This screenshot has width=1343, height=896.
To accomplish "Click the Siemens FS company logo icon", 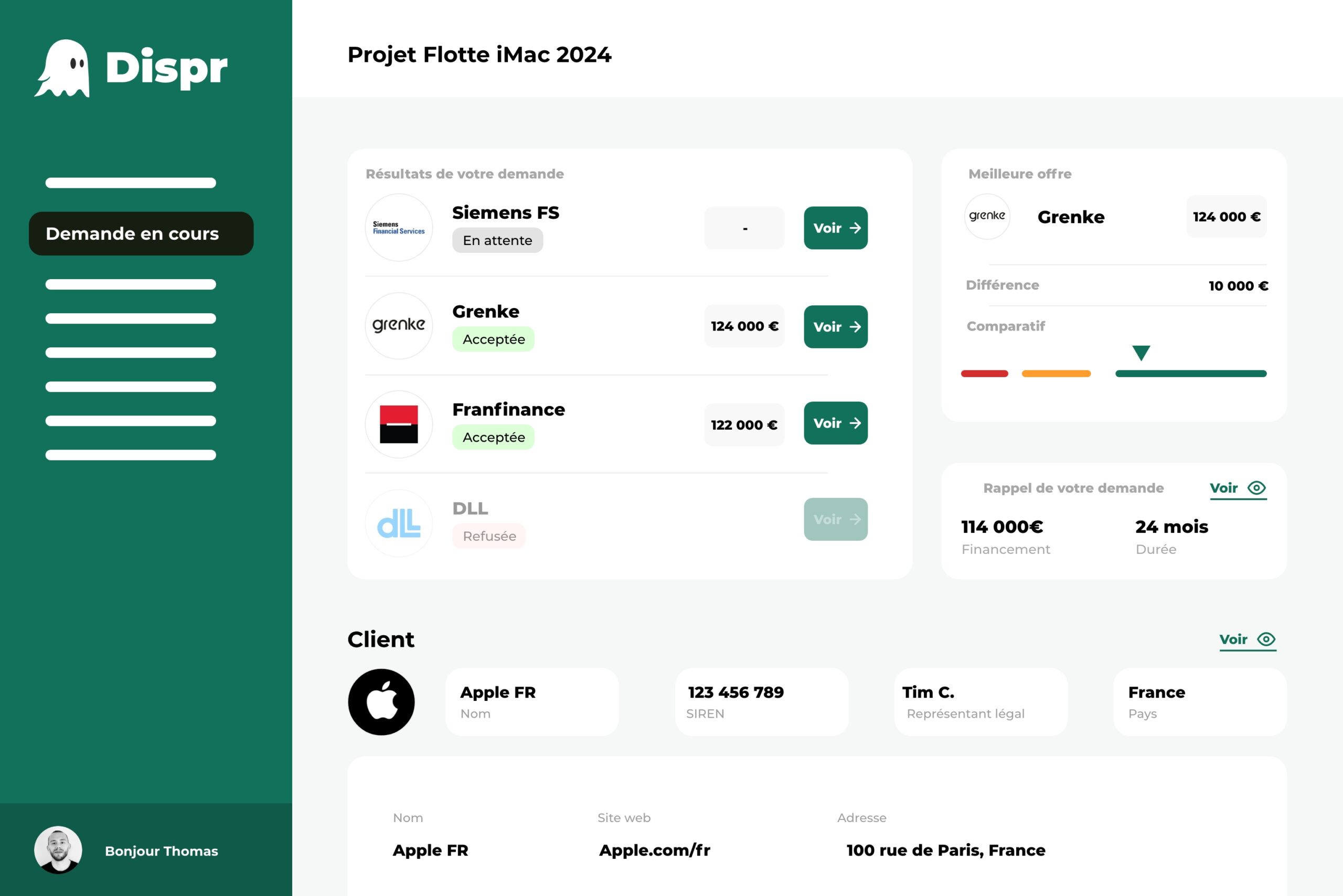I will click(x=398, y=227).
